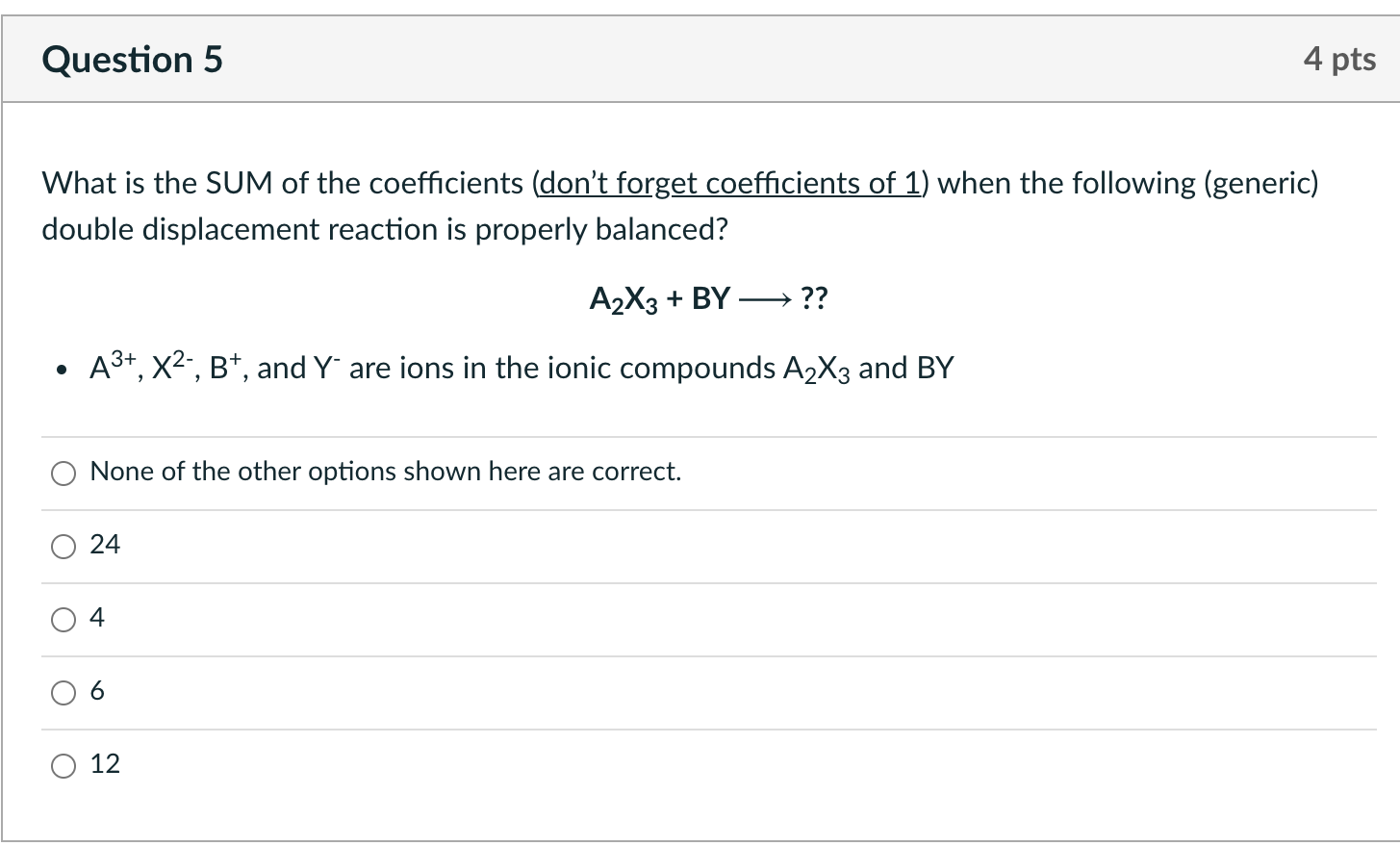
Task: Click the "6" answer label text
Action: point(97,691)
